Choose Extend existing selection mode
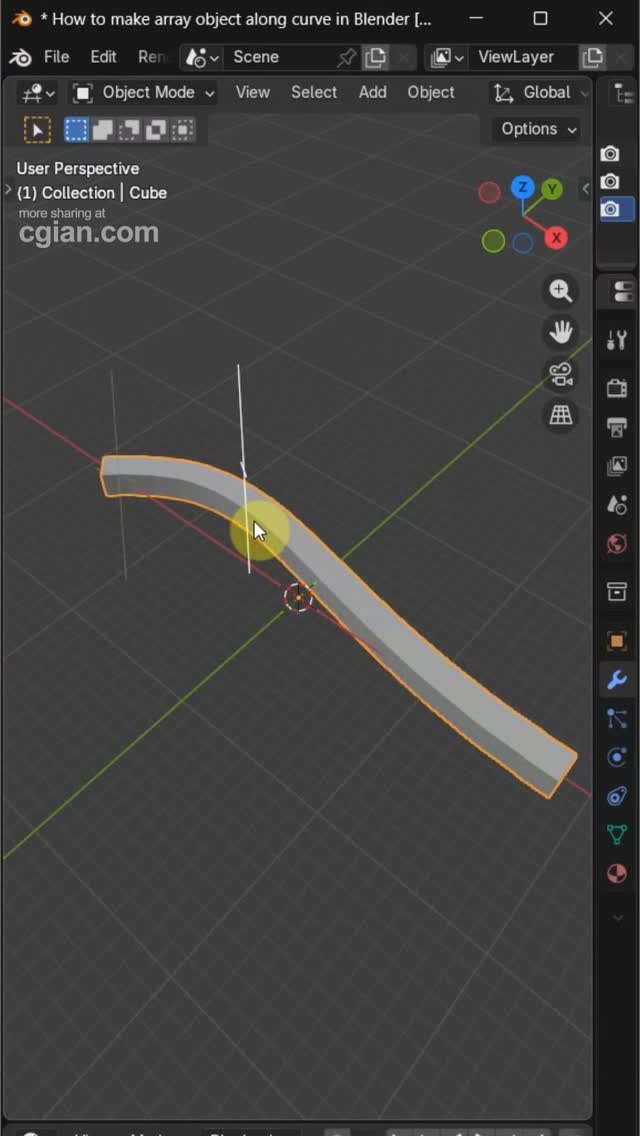Viewport: 640px width, 1136px height. 102,130
